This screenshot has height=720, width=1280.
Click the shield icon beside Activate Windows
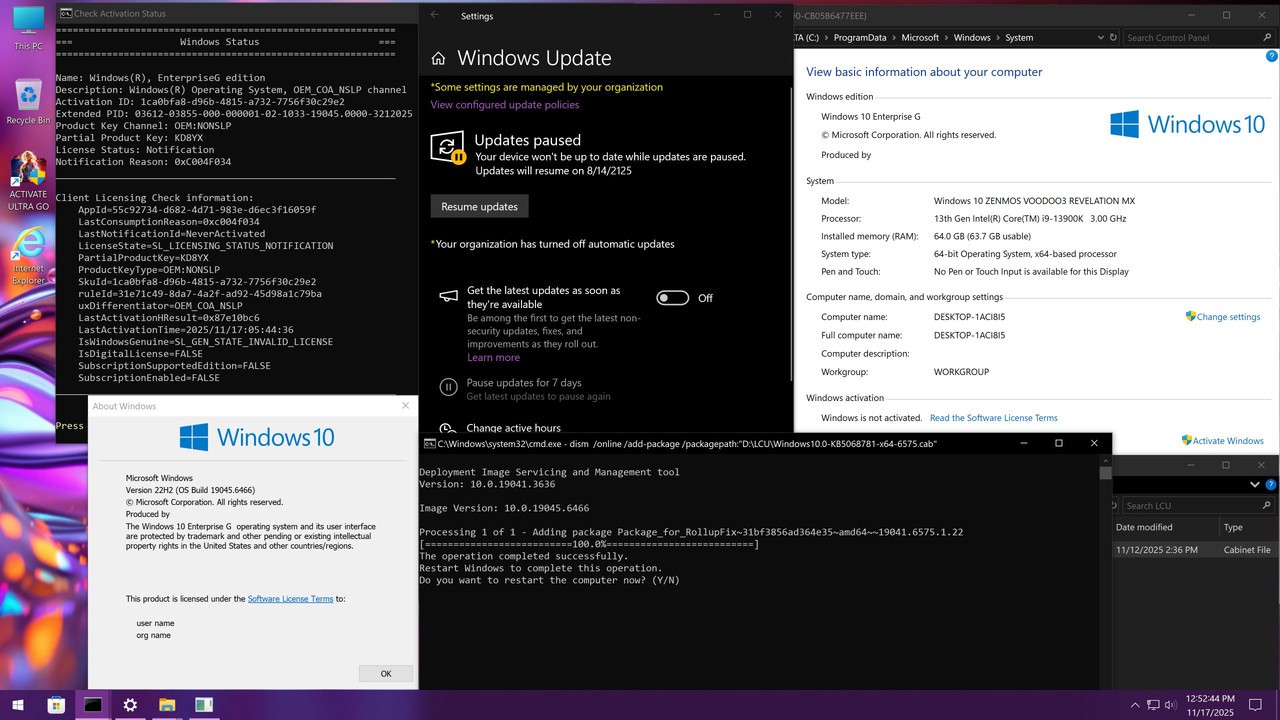1186,440
